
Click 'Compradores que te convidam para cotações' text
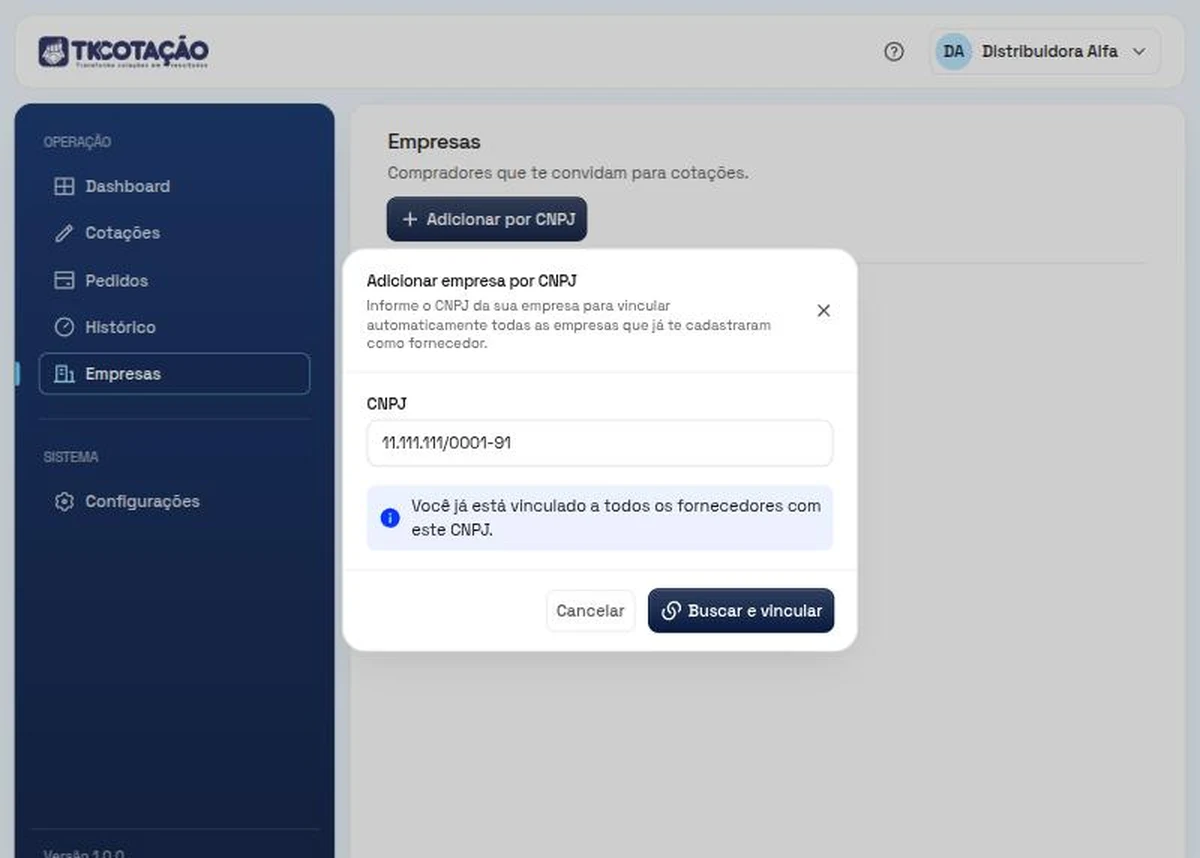point(568,173)
